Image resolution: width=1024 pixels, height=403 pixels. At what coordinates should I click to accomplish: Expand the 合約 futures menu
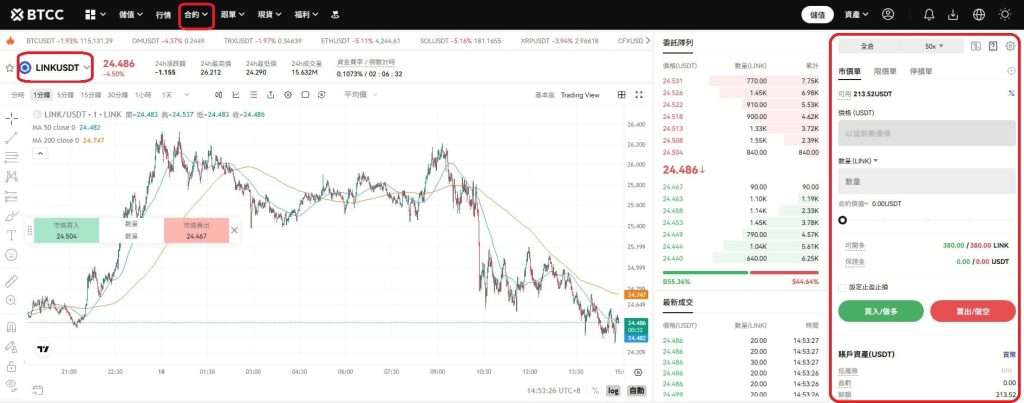point(196,14)
